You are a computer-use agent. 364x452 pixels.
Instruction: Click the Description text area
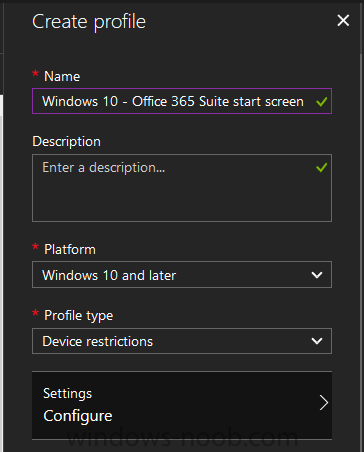(x=182, y=188)
